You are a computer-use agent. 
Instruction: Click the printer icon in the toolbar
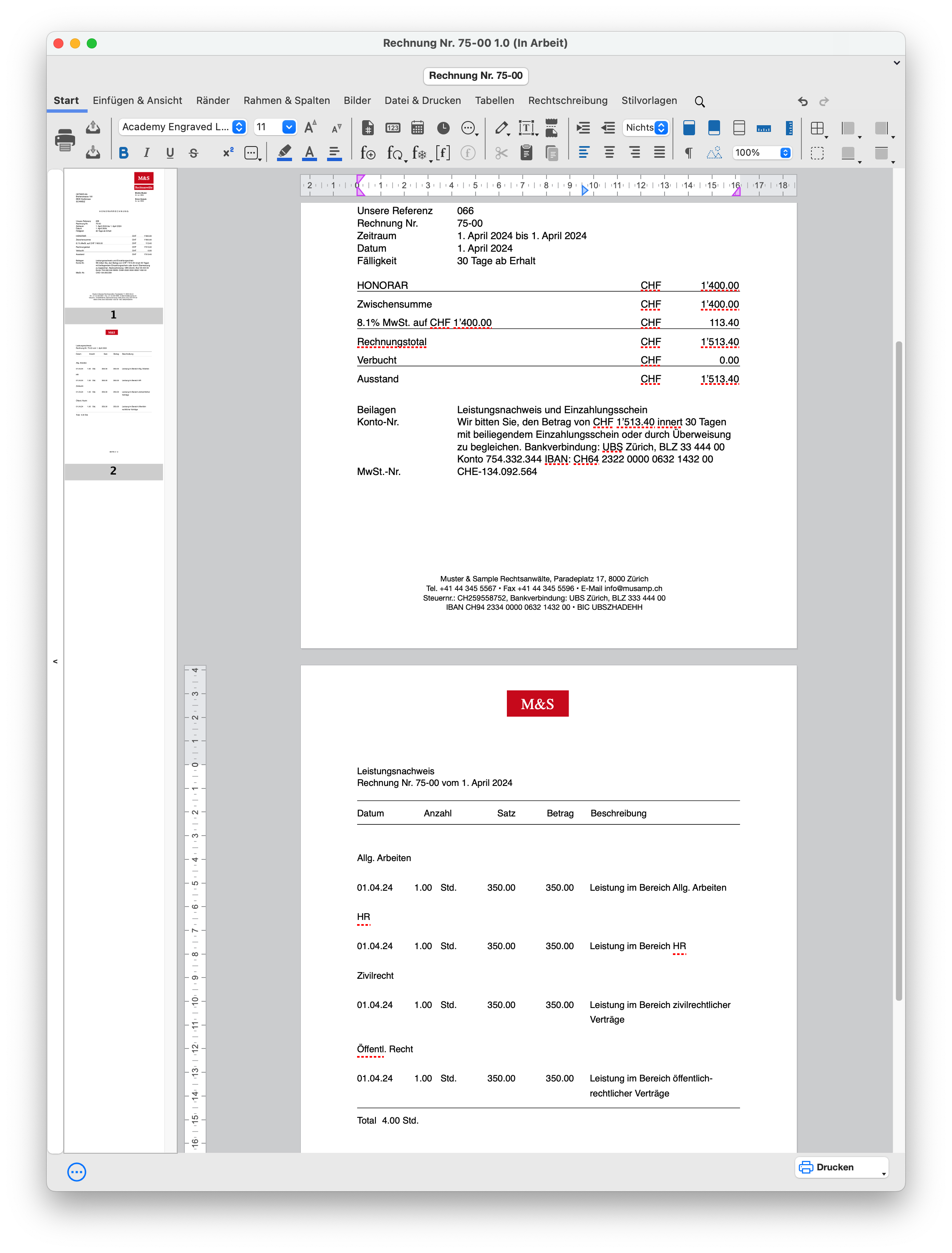pos(65,139)
